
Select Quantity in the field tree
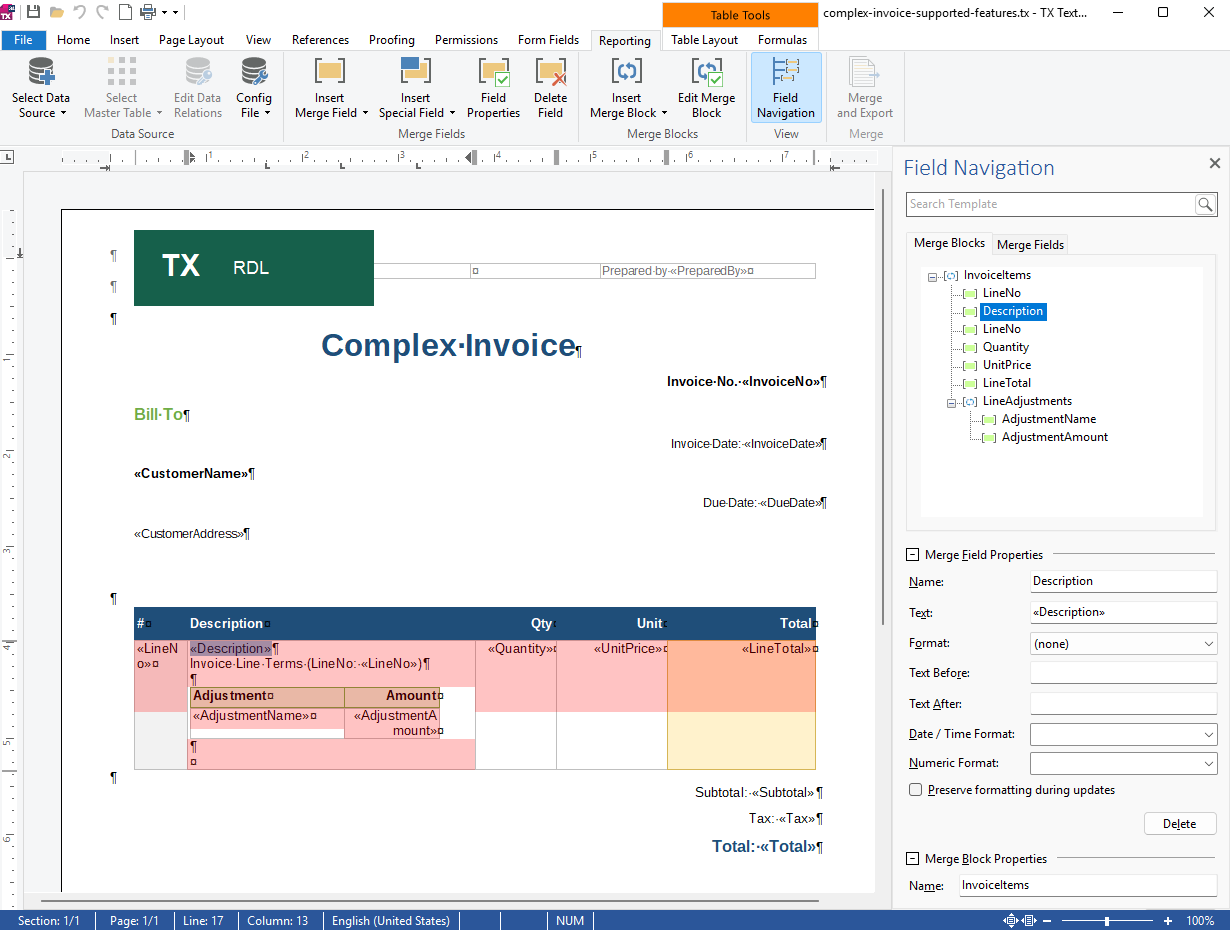click(1006, 347)
